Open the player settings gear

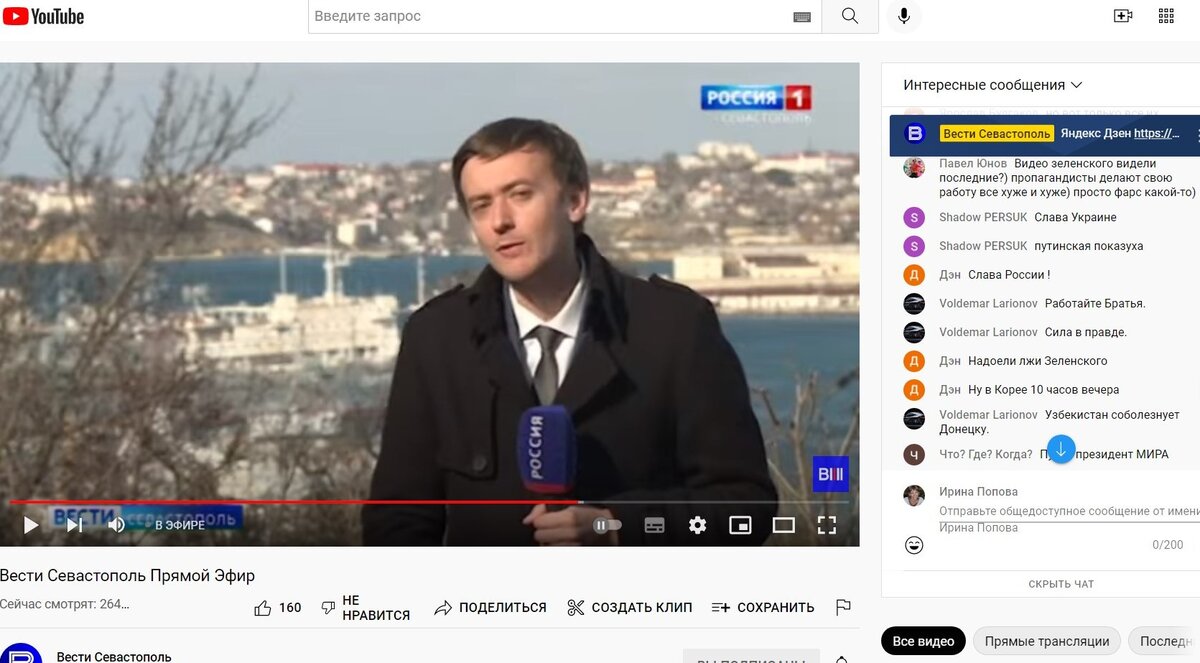697,524
